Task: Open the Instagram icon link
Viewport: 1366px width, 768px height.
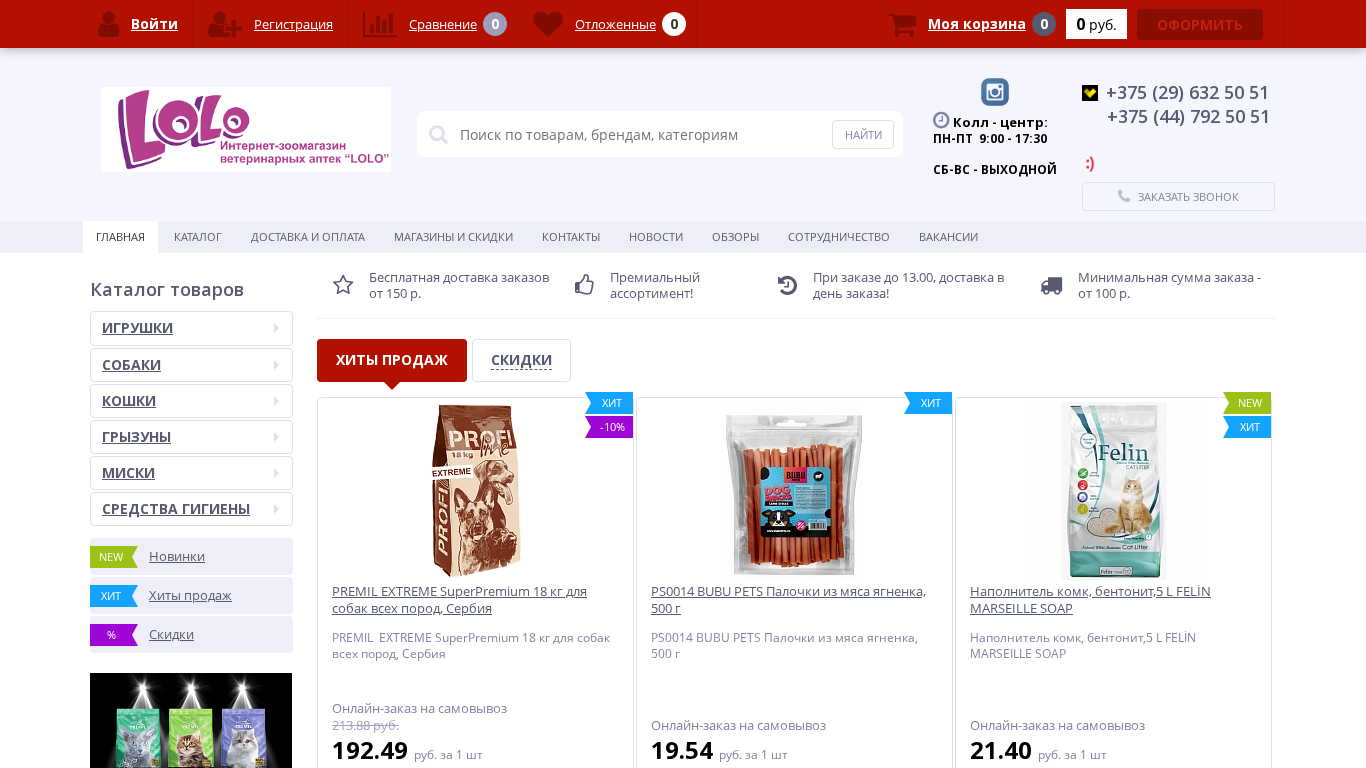Action: tap(995, 92)
